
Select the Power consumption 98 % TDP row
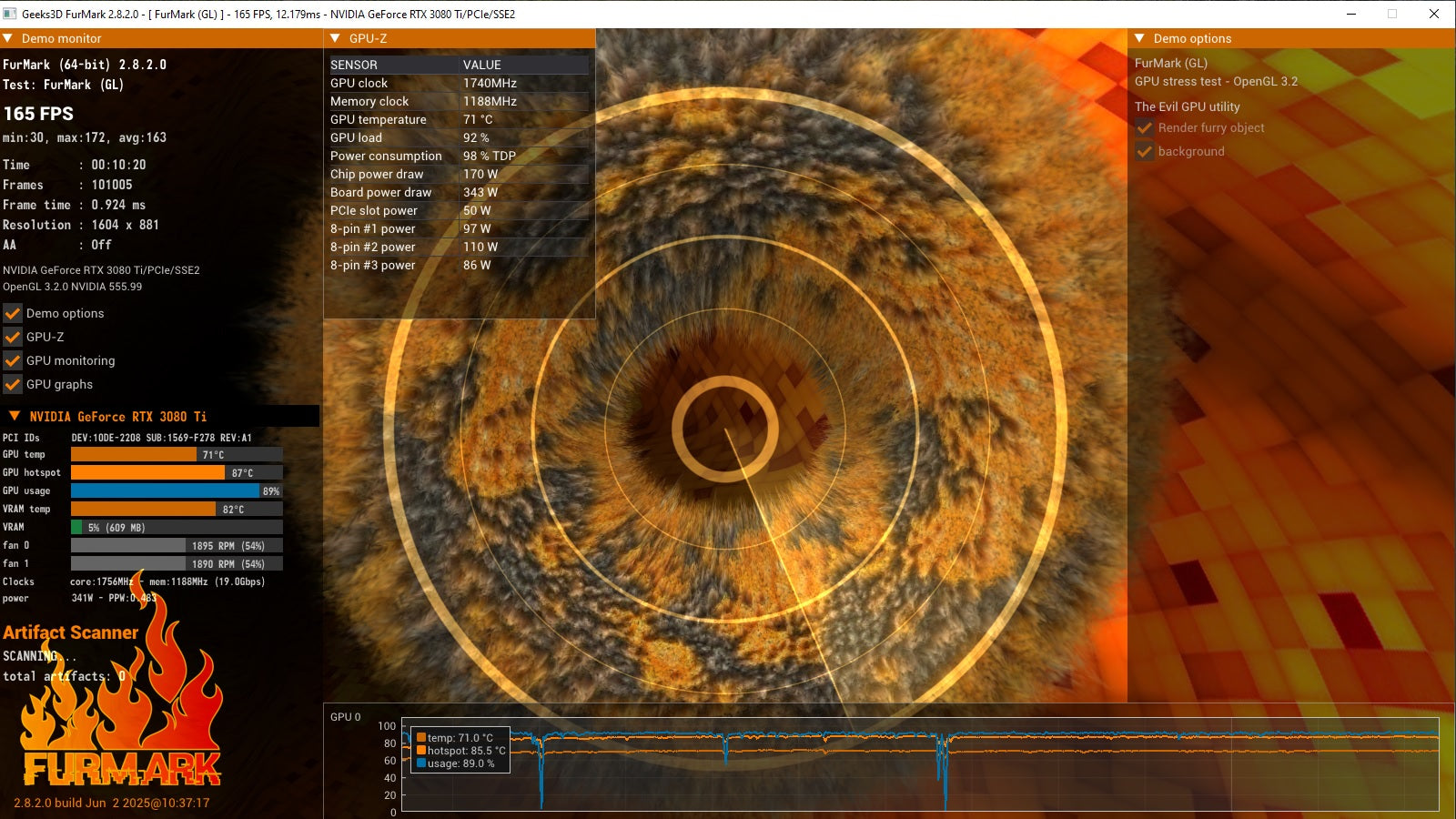click(x=460, y=156)
